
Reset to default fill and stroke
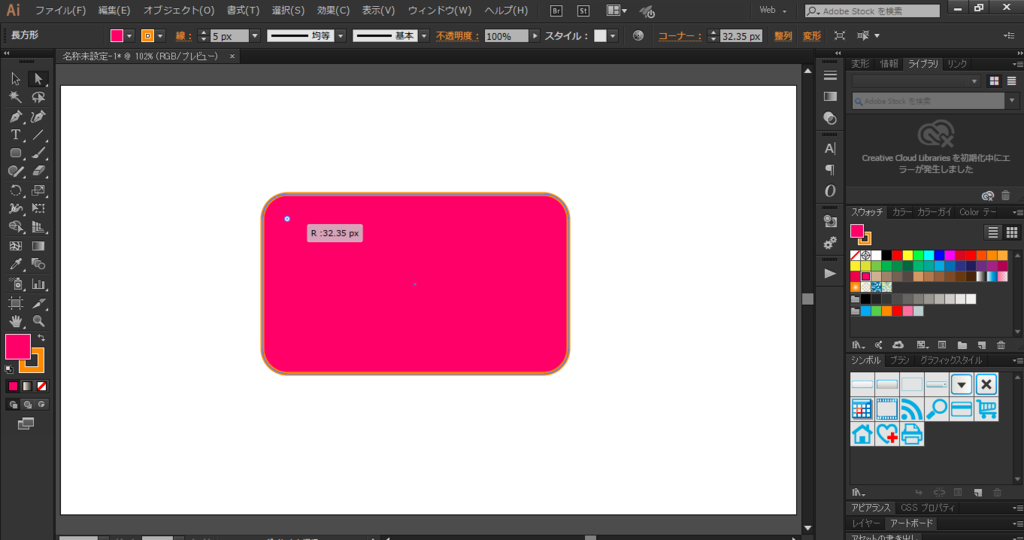[9, 369]
